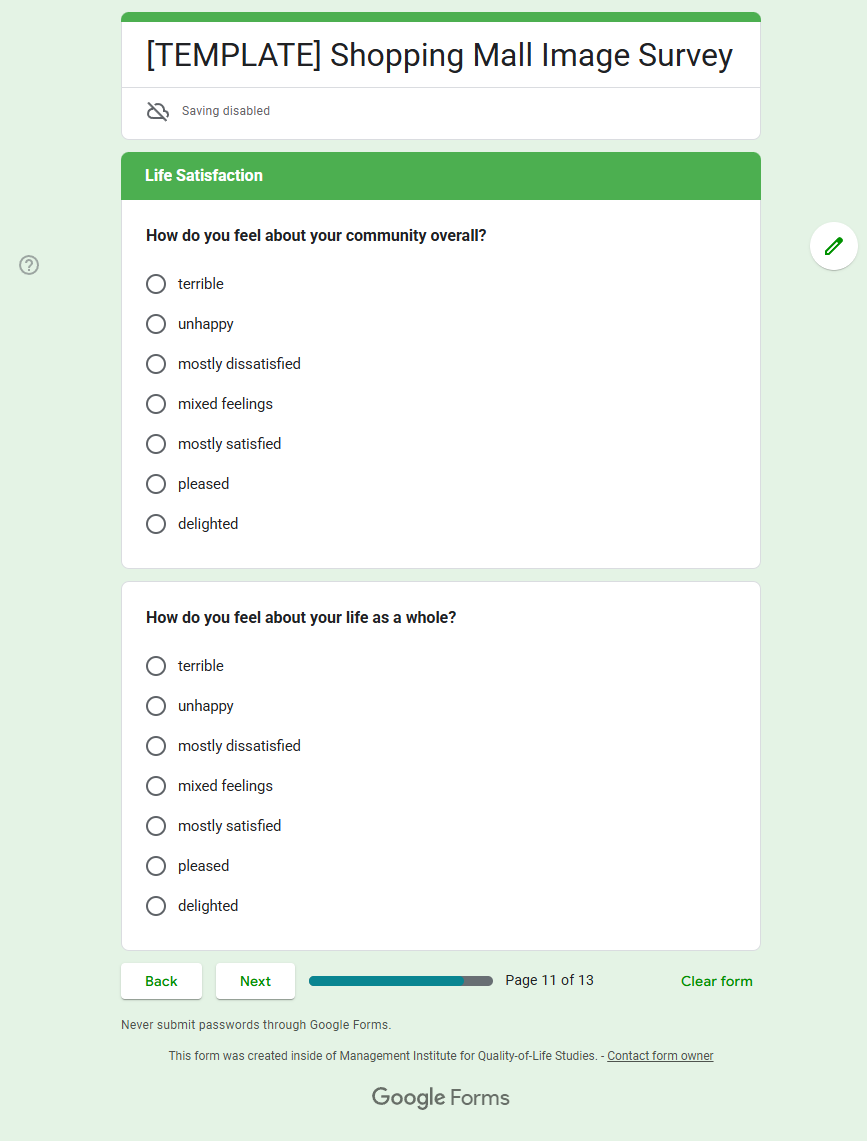Pick 'delighted' for life as a whole
Viewport: 867px width, 1141px height.
156,906
